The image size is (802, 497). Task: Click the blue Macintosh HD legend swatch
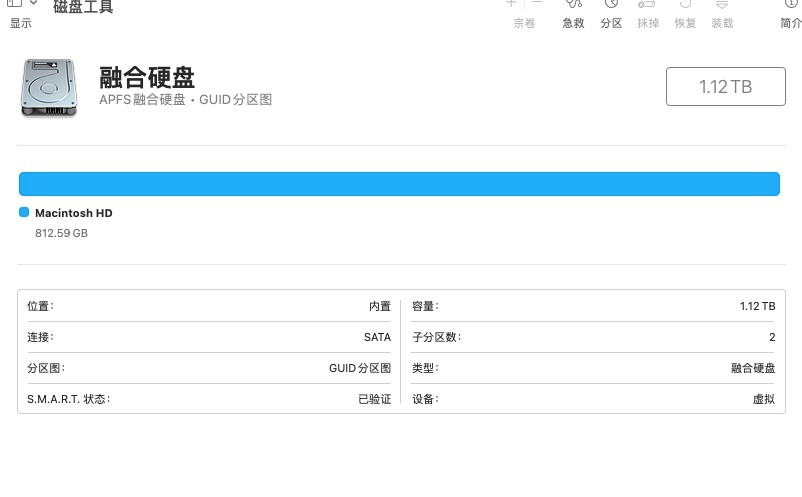[24, 212]
